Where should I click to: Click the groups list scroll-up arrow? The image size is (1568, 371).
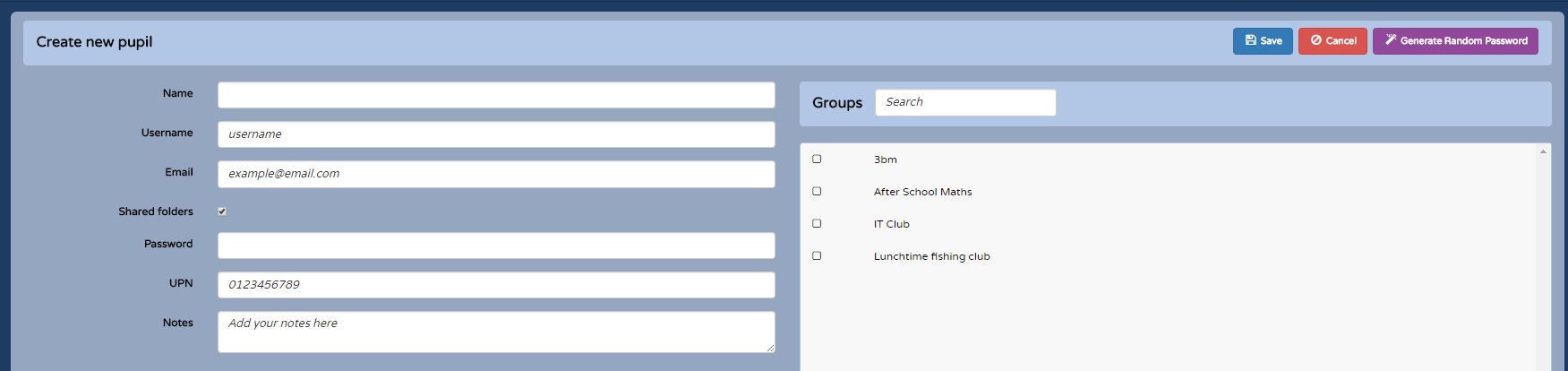pyautogui.click(x=1543, y=151)
